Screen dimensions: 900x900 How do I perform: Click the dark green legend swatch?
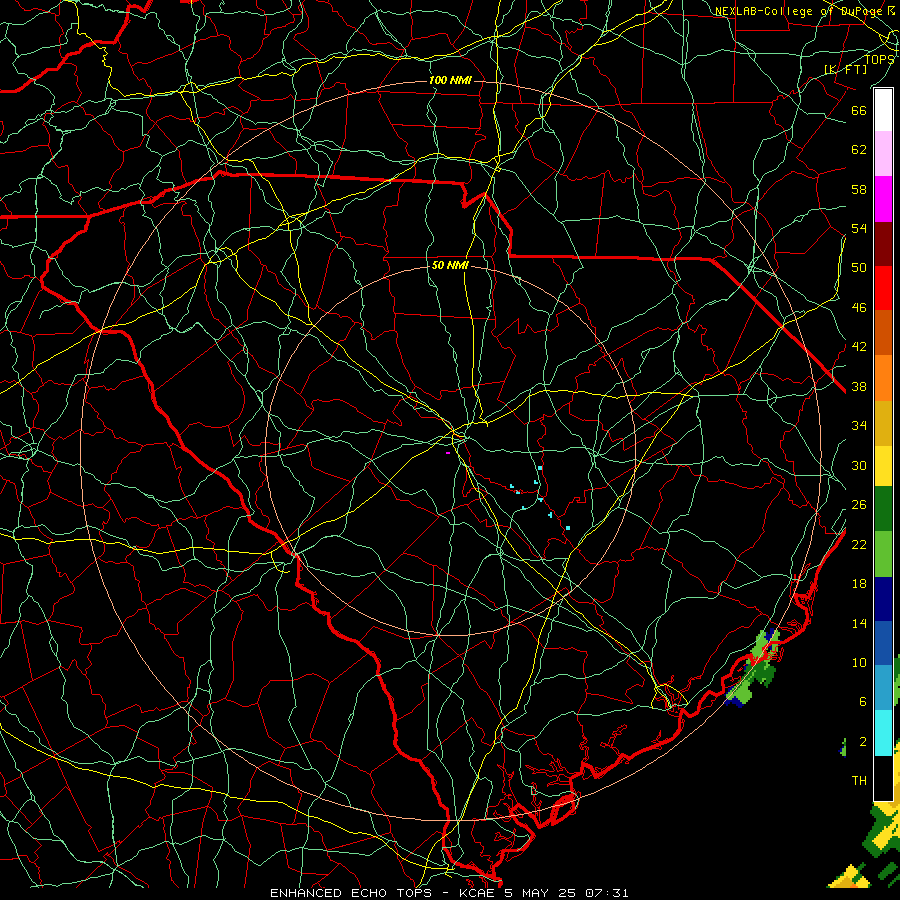(x=883, y=509)
